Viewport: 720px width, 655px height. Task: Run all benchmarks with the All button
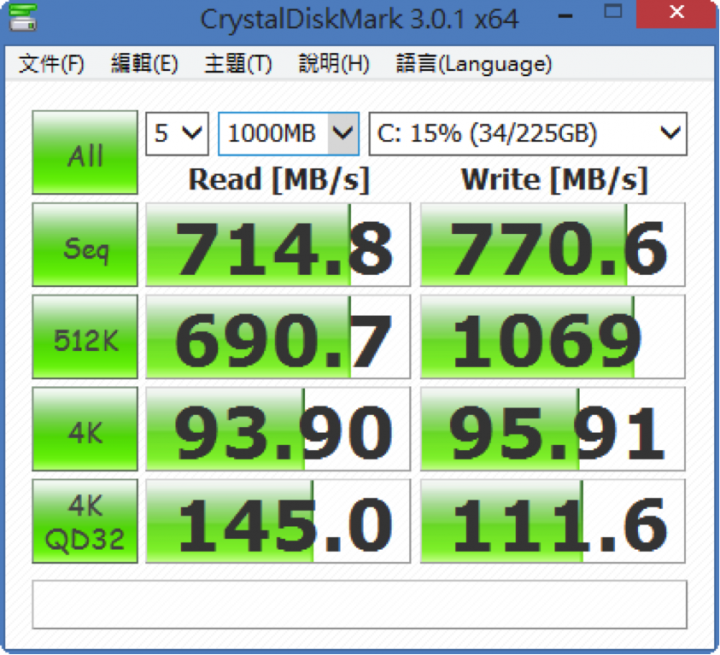(85, 152)
